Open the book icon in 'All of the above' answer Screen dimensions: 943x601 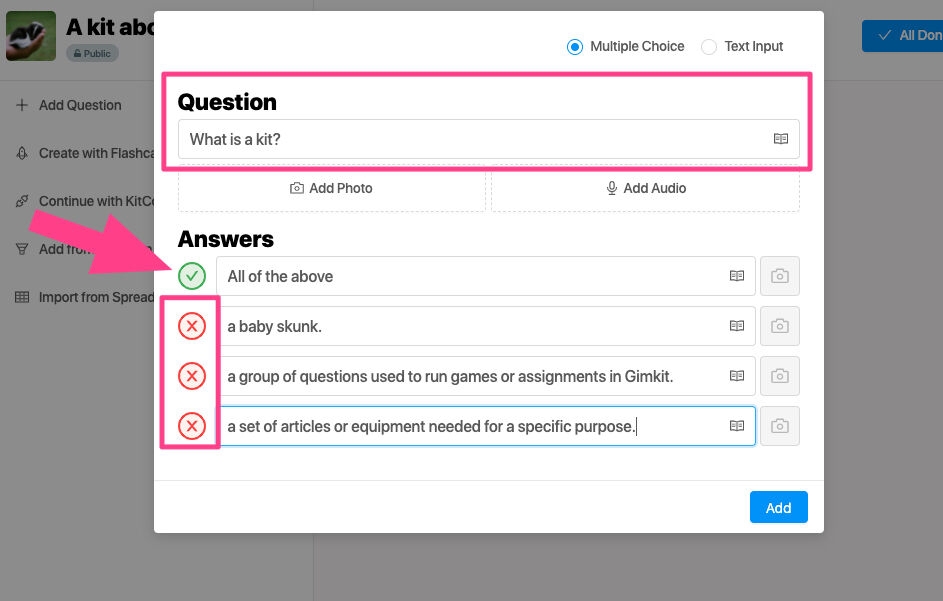click(x=737, y=276)
